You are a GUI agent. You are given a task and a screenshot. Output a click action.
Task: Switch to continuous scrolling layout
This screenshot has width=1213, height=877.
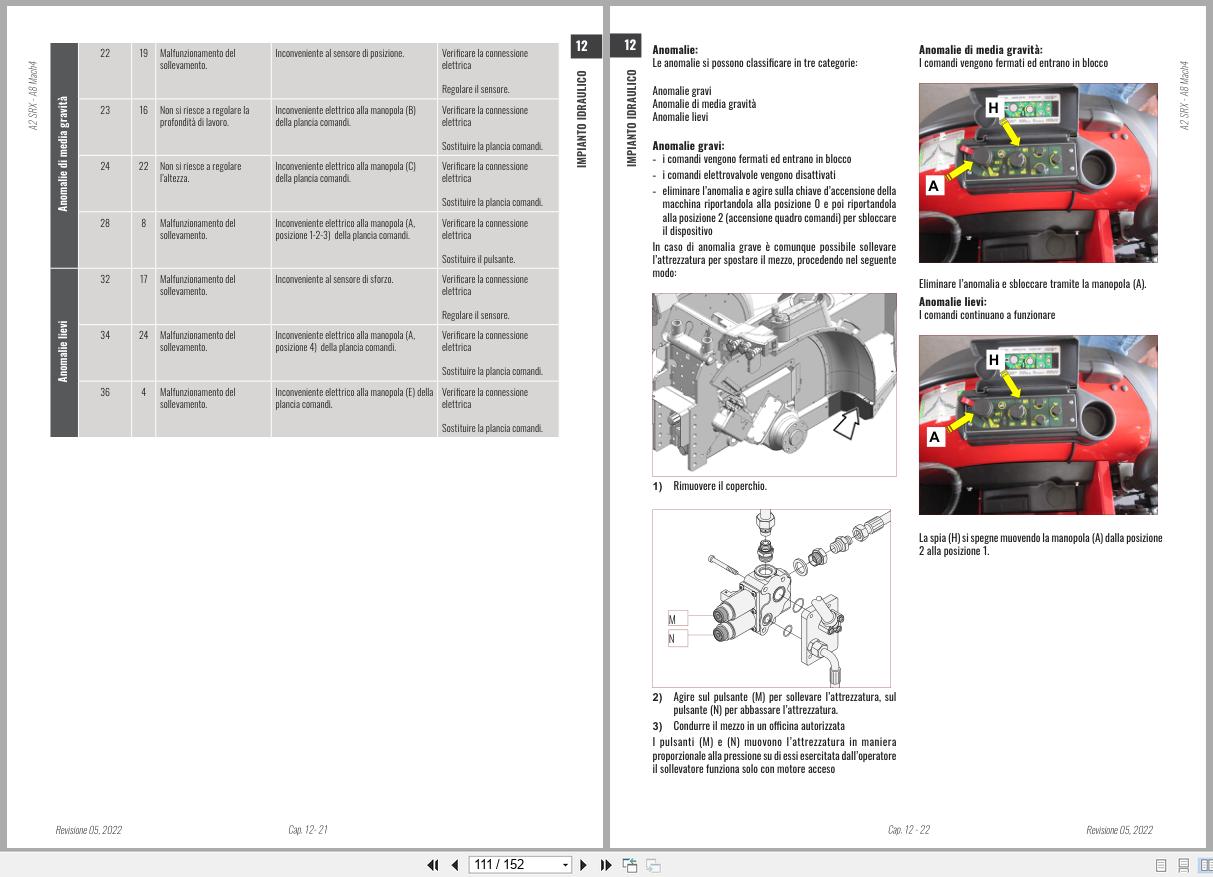pos(1183,866)
